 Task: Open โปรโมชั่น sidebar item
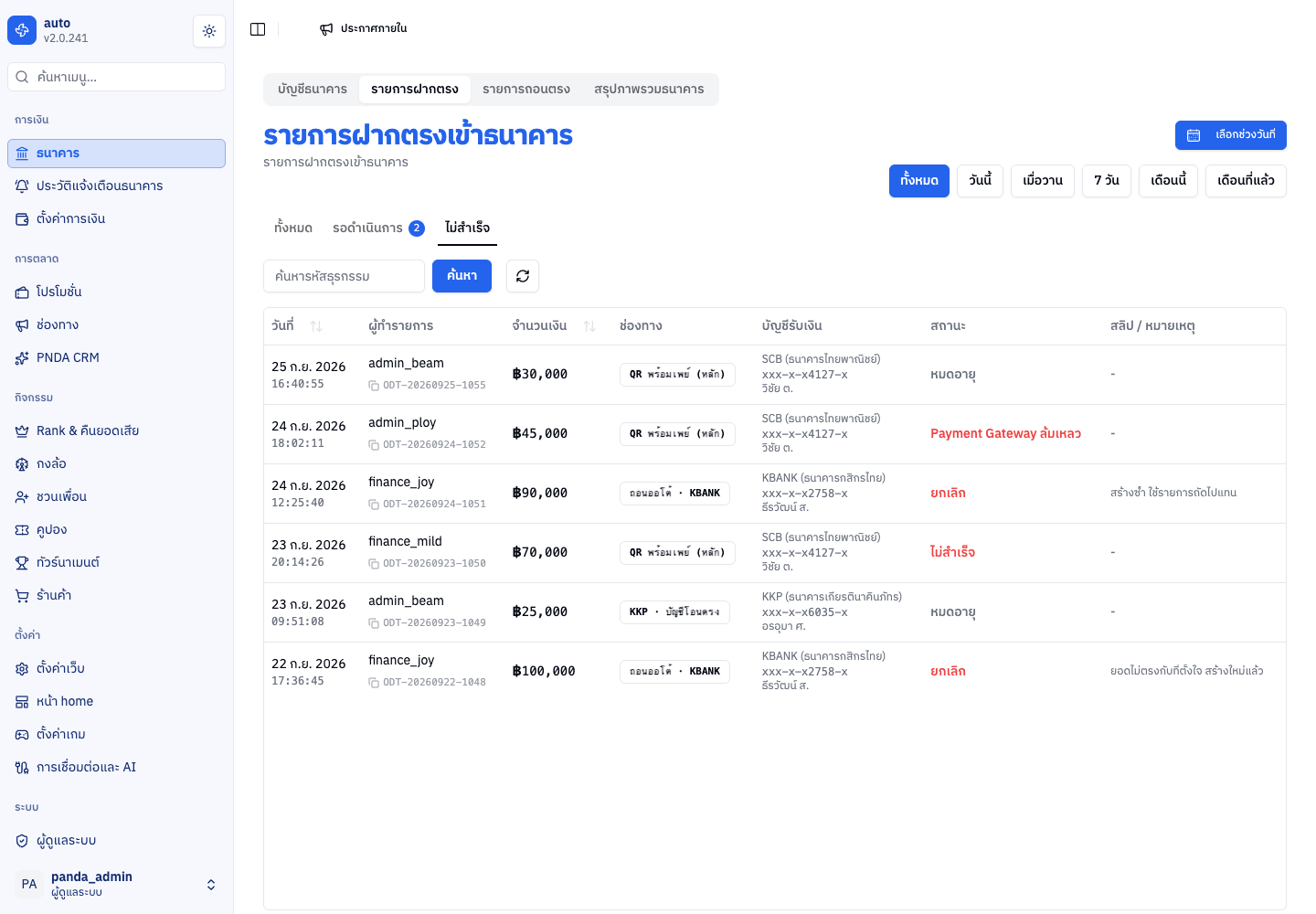(116, 292)
